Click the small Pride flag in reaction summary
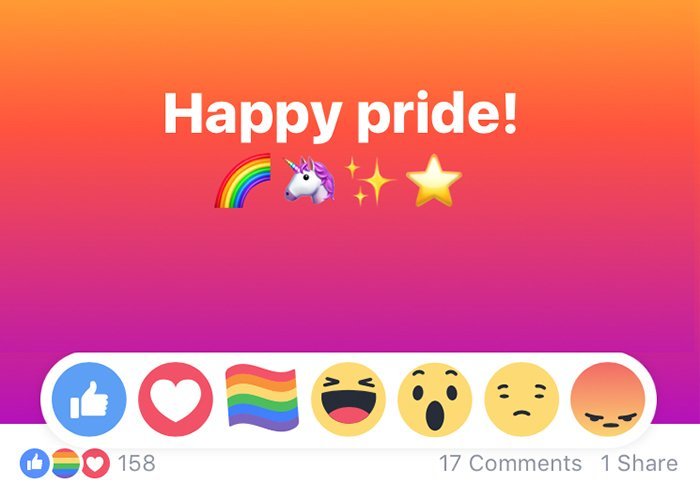Screen dimensions: 700x500 tap(65, 463)
